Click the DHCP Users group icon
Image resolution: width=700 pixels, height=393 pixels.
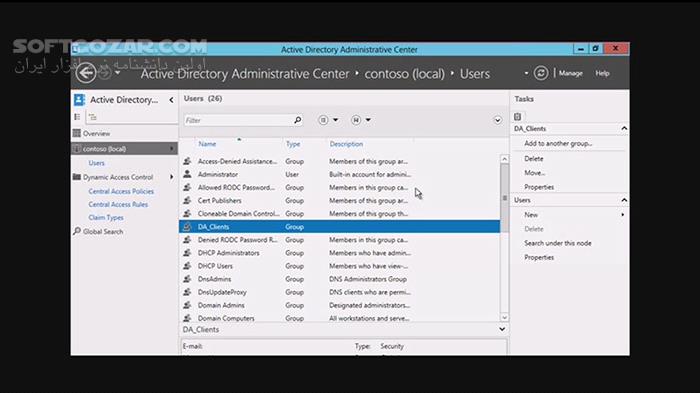188,266
